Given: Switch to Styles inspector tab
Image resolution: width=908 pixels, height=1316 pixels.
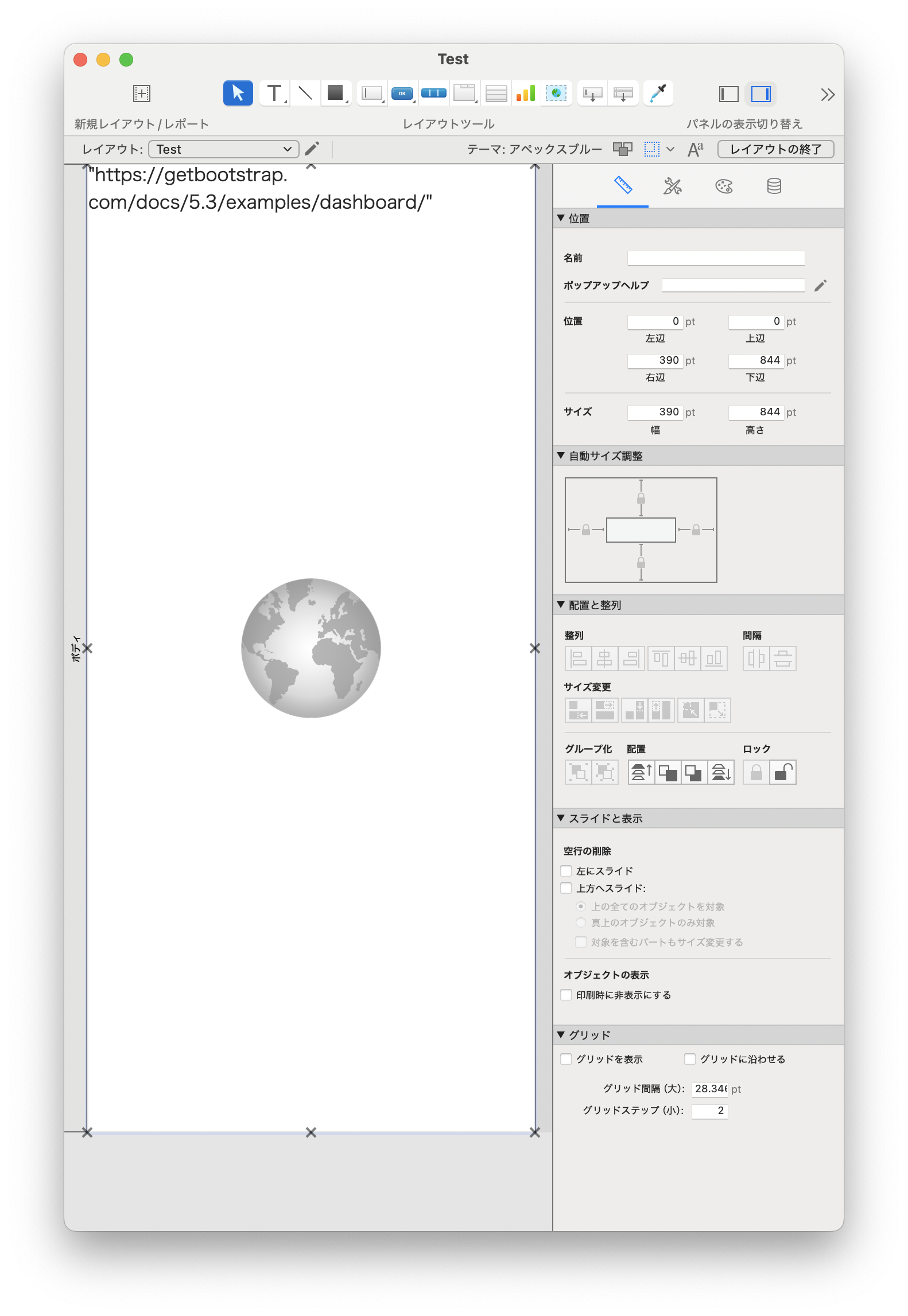Looking at the screenshot, I should coord(673,186).
